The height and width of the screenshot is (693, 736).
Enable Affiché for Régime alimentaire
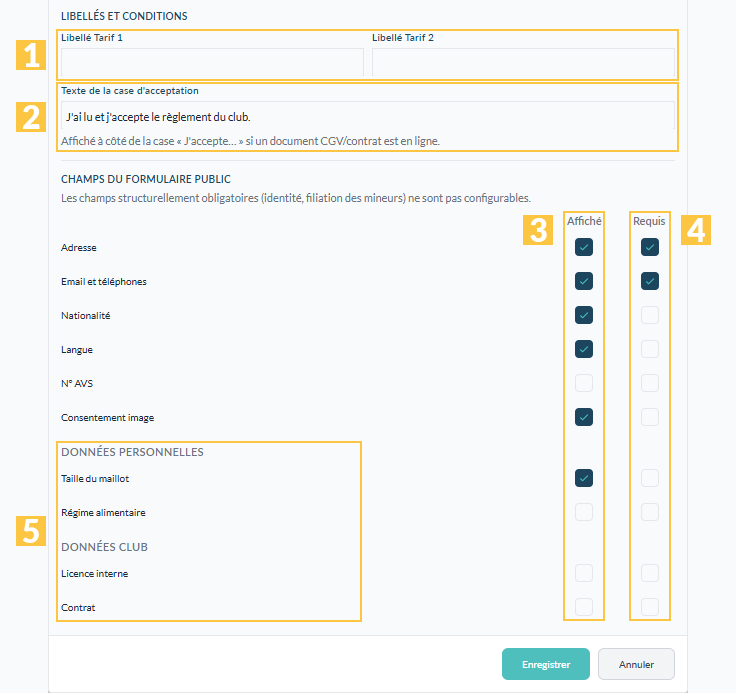(583, 512)
